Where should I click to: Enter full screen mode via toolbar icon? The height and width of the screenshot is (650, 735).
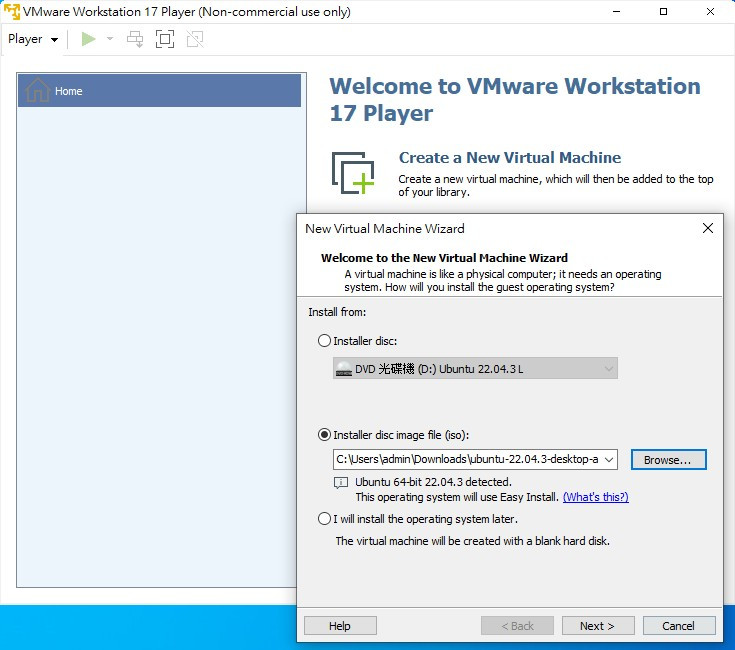pyautogui.click(x=165, y=39)
